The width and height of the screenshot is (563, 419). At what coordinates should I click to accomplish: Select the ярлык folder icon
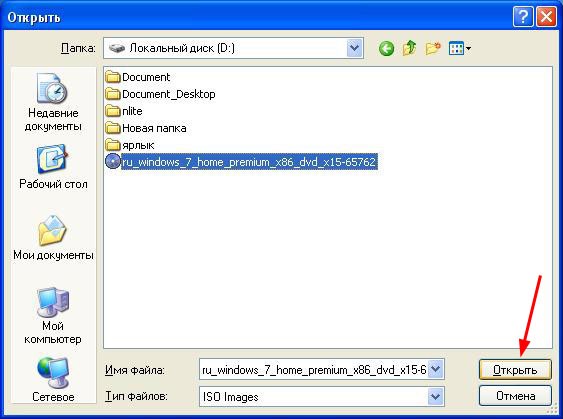tap(113, 145)
